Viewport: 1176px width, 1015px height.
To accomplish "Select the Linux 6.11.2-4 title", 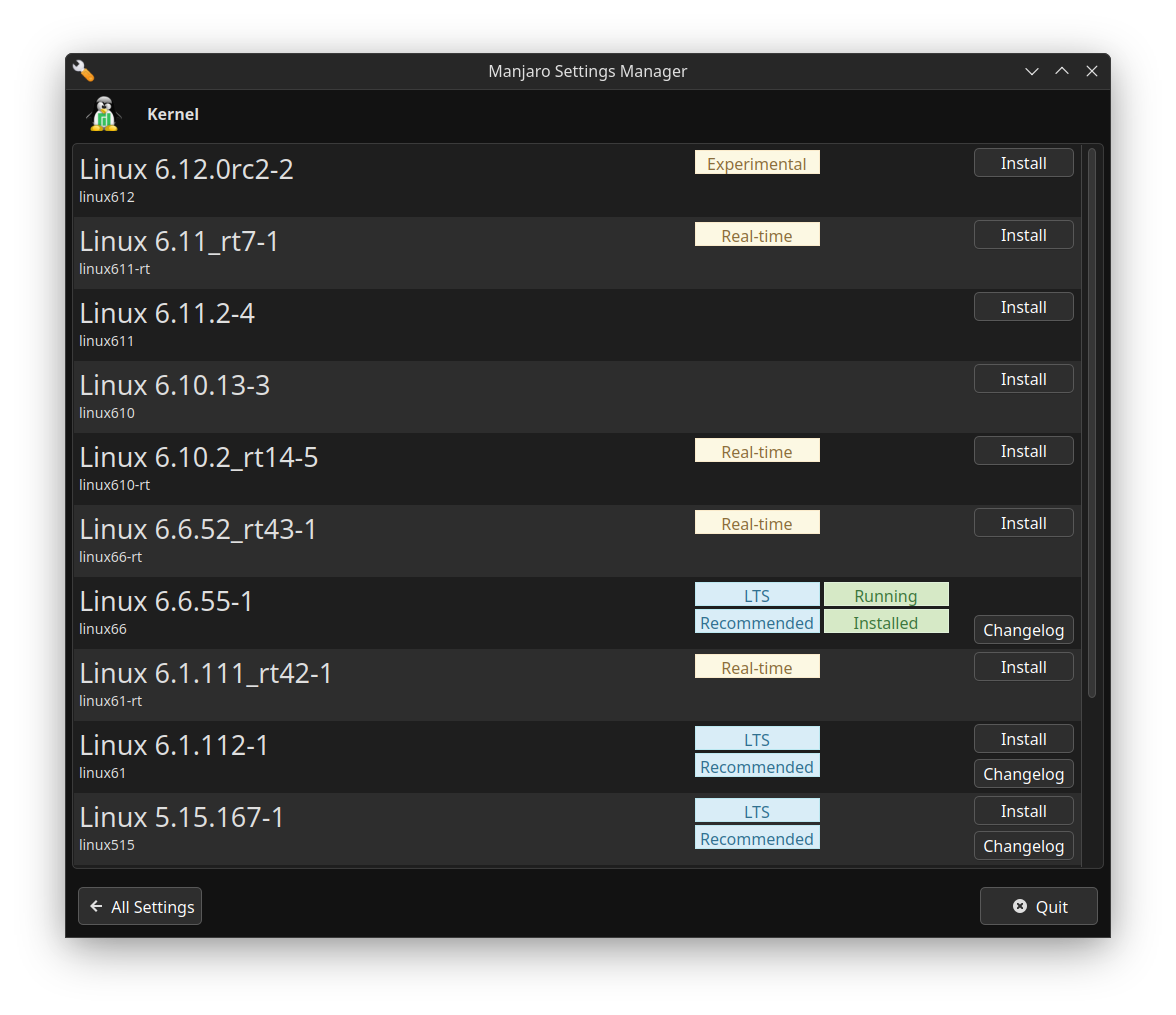I will point(166,313).
